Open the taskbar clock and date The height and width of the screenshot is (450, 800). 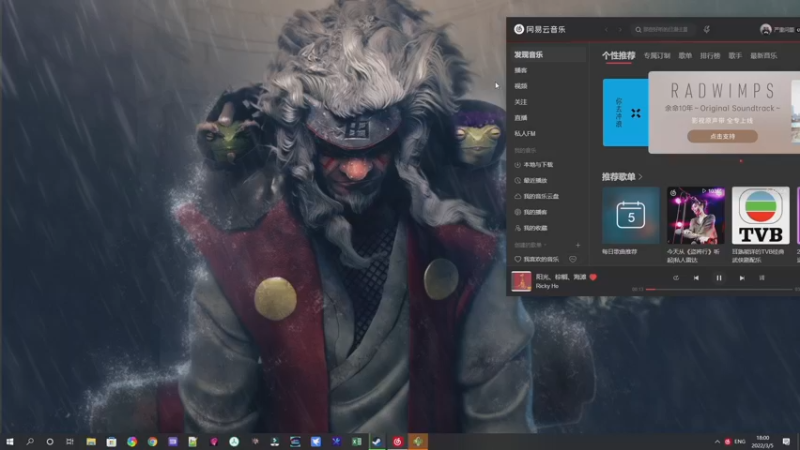(763, 442)
